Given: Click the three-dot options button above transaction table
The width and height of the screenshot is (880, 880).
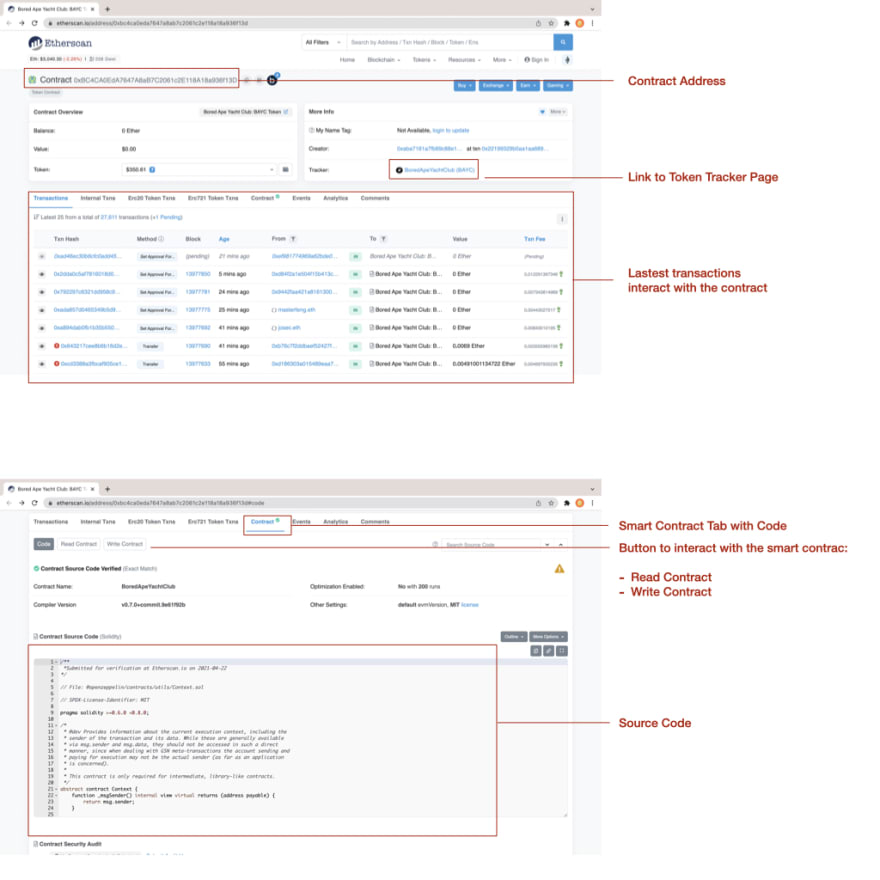Looking at the screenshot, I should tap(562, 219).
